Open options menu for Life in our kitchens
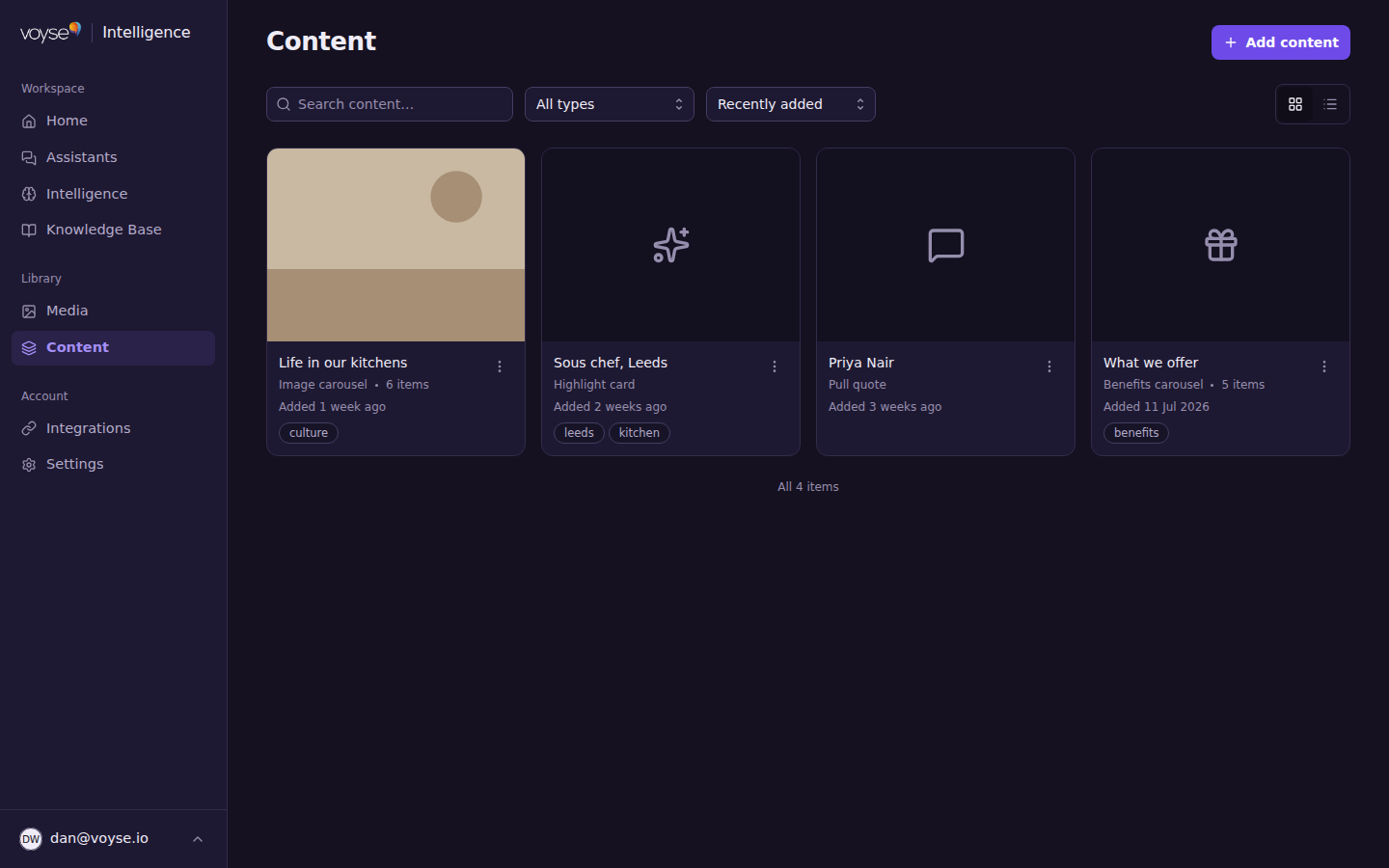 coord(500,366)
